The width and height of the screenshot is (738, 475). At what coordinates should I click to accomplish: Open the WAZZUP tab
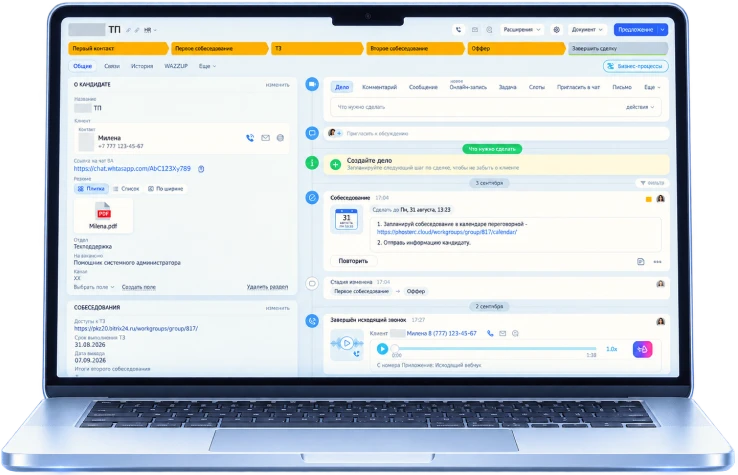176,66
